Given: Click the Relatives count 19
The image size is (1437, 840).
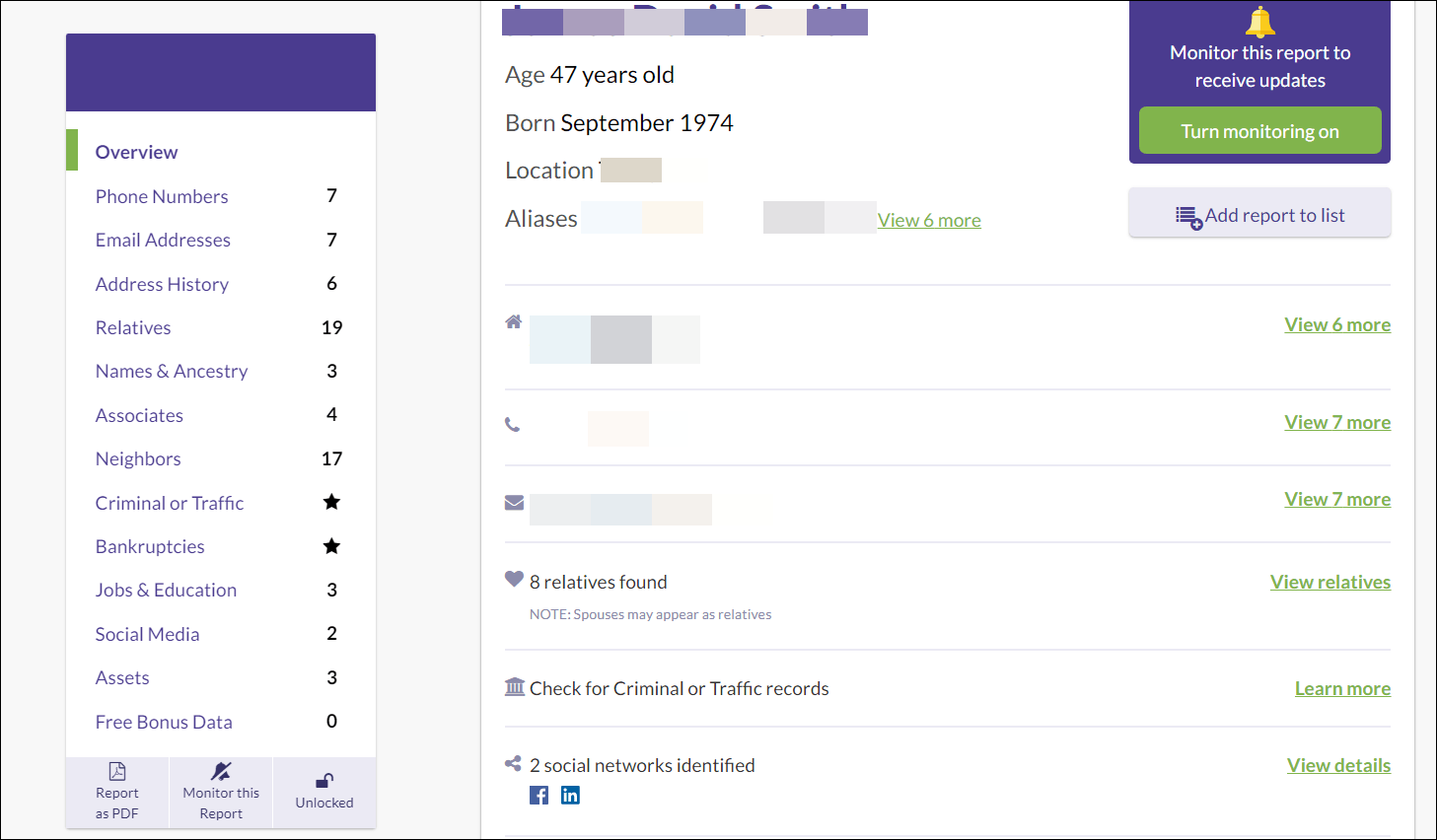Looking at the screenshot, I should pyautogui.click(x=331, y=327).
